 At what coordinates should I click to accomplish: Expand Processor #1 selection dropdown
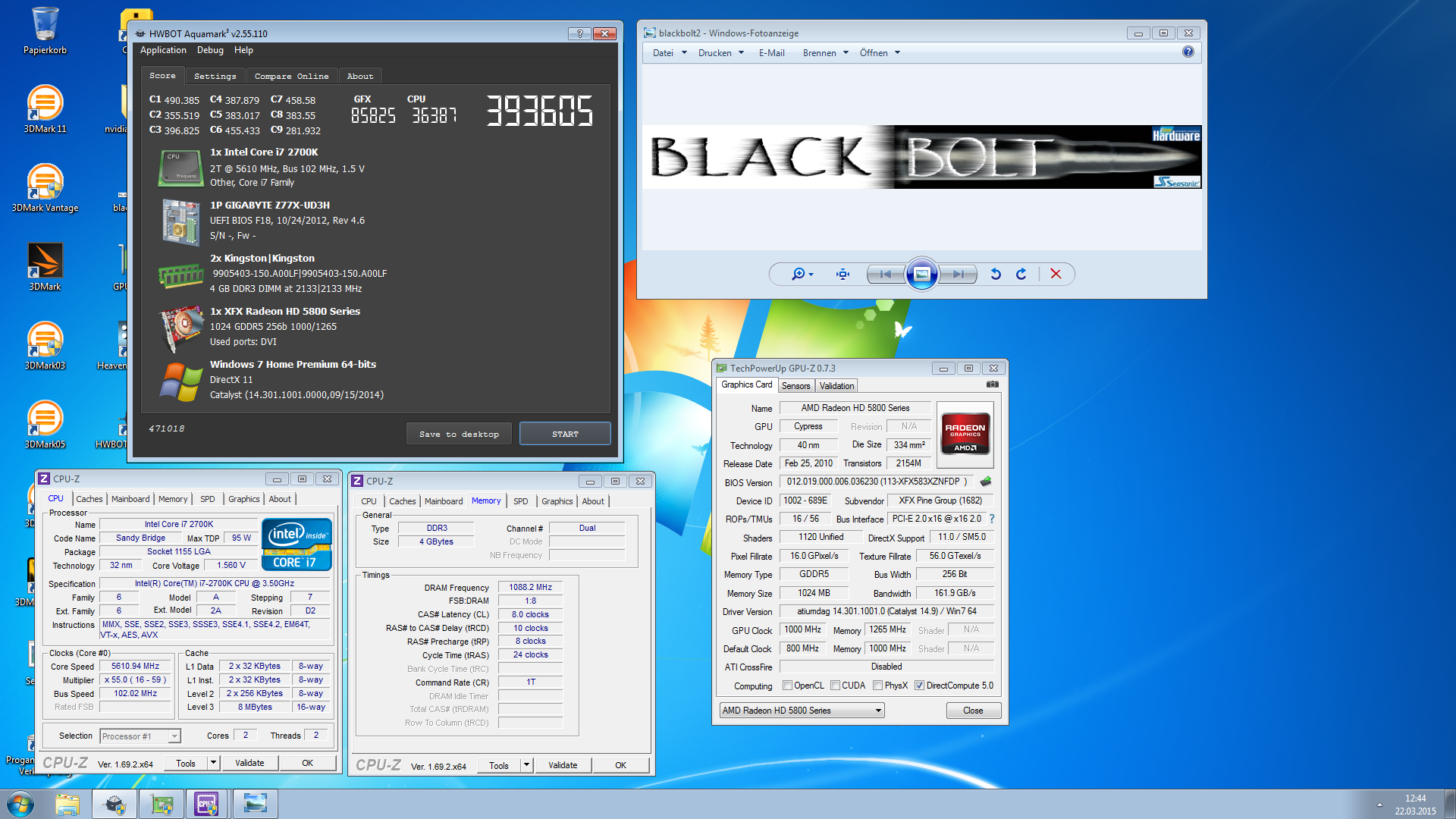pos(174,736)
